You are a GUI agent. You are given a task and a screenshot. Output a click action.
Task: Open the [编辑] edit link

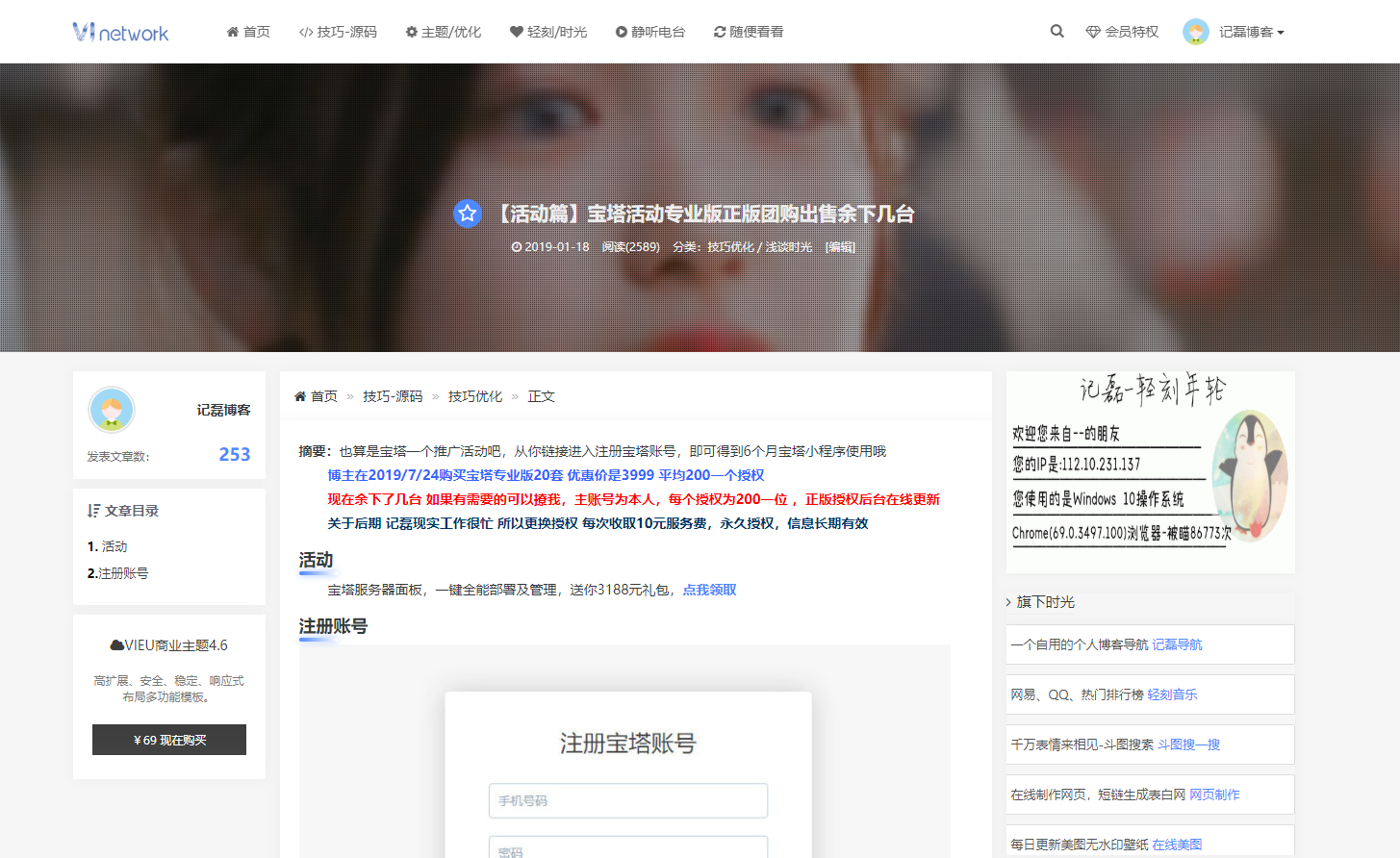(x=838, y=246)
